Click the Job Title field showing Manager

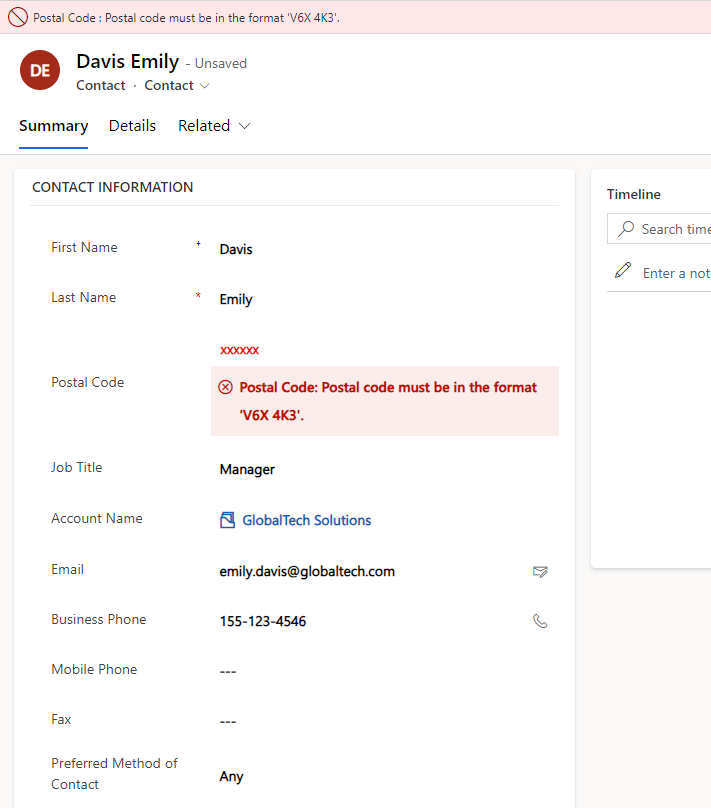point(380,469)
